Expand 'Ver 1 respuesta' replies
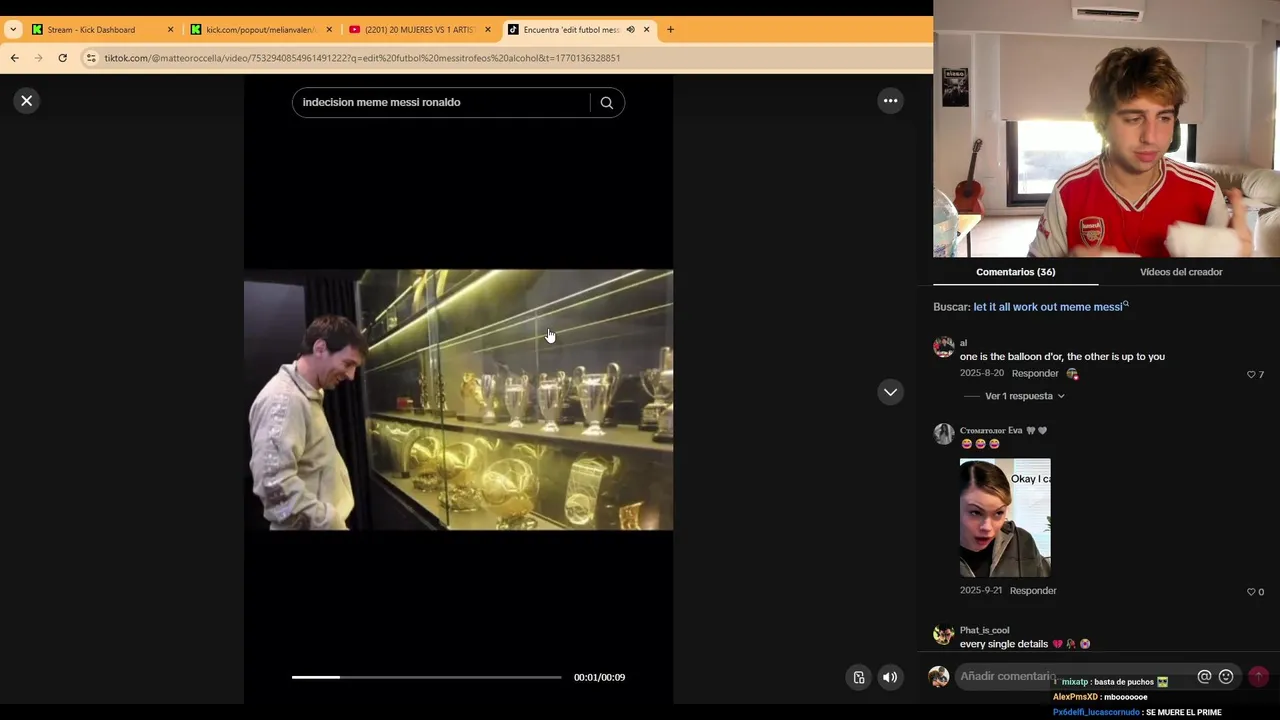 tap(1024, 396)
